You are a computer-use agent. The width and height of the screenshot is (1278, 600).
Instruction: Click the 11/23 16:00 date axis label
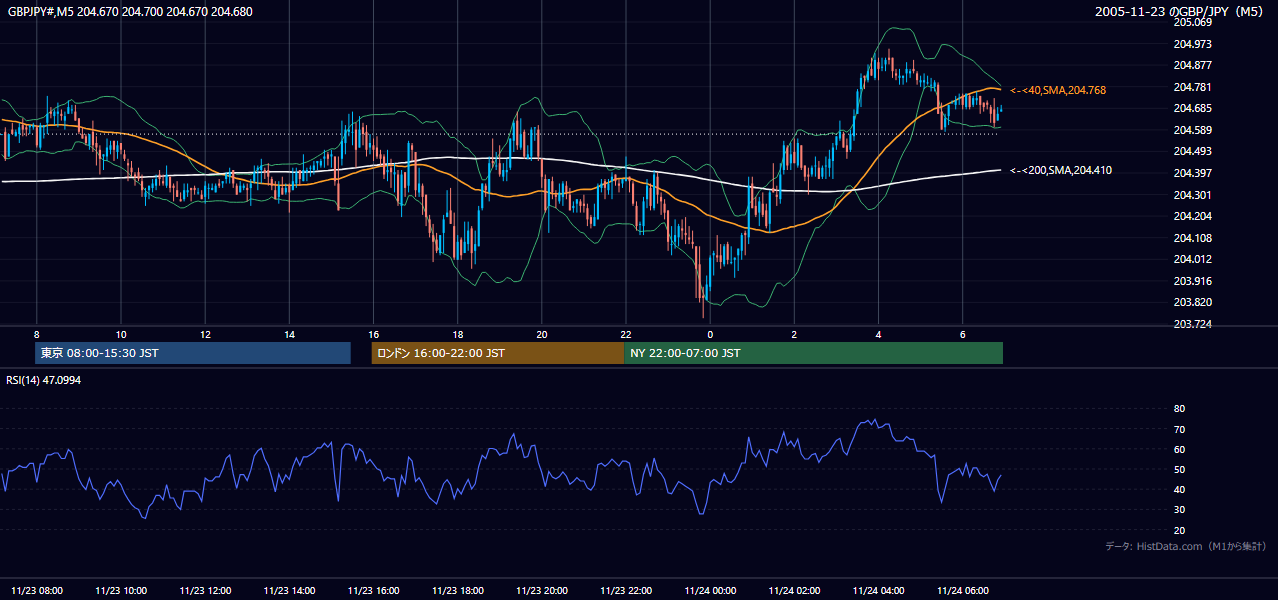(373, 591)
